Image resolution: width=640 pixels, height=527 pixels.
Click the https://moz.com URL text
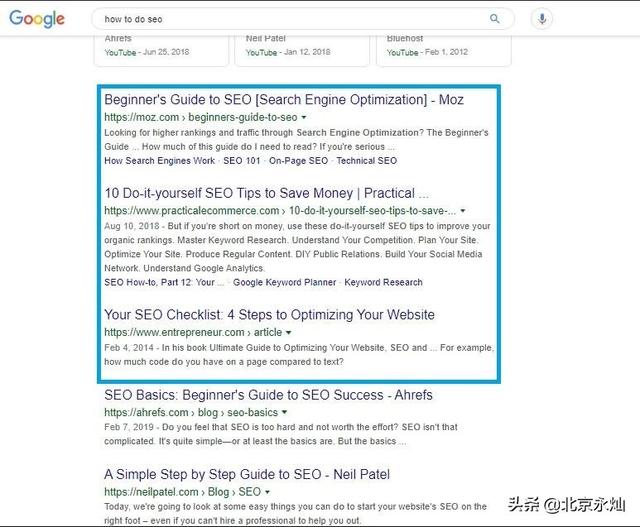pyautogui.click(x=200, y=118)
